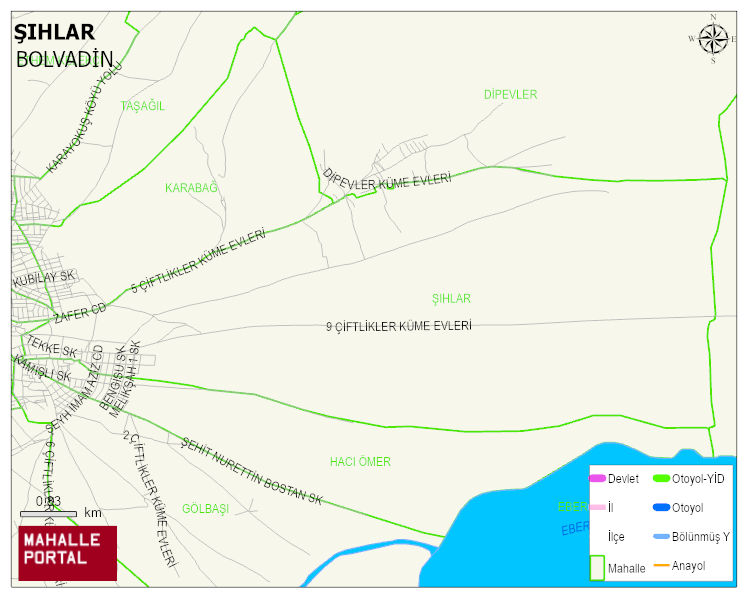
Task: Click the İlçe legend label
Action: point(617,537)
